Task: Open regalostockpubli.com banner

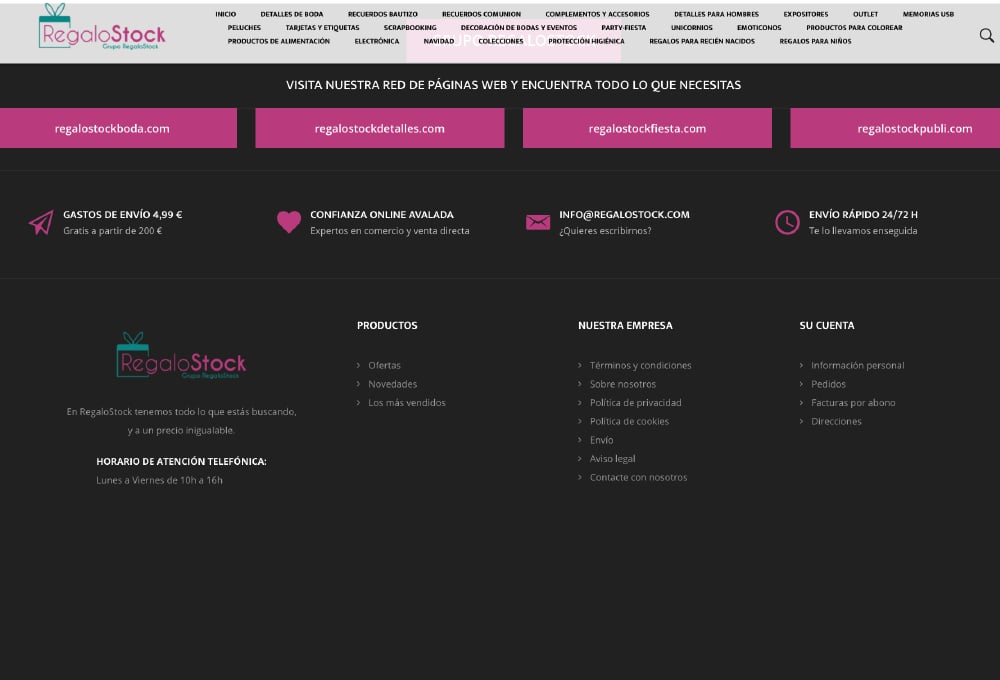Action: pyautogui.click(x=900, y=128)
